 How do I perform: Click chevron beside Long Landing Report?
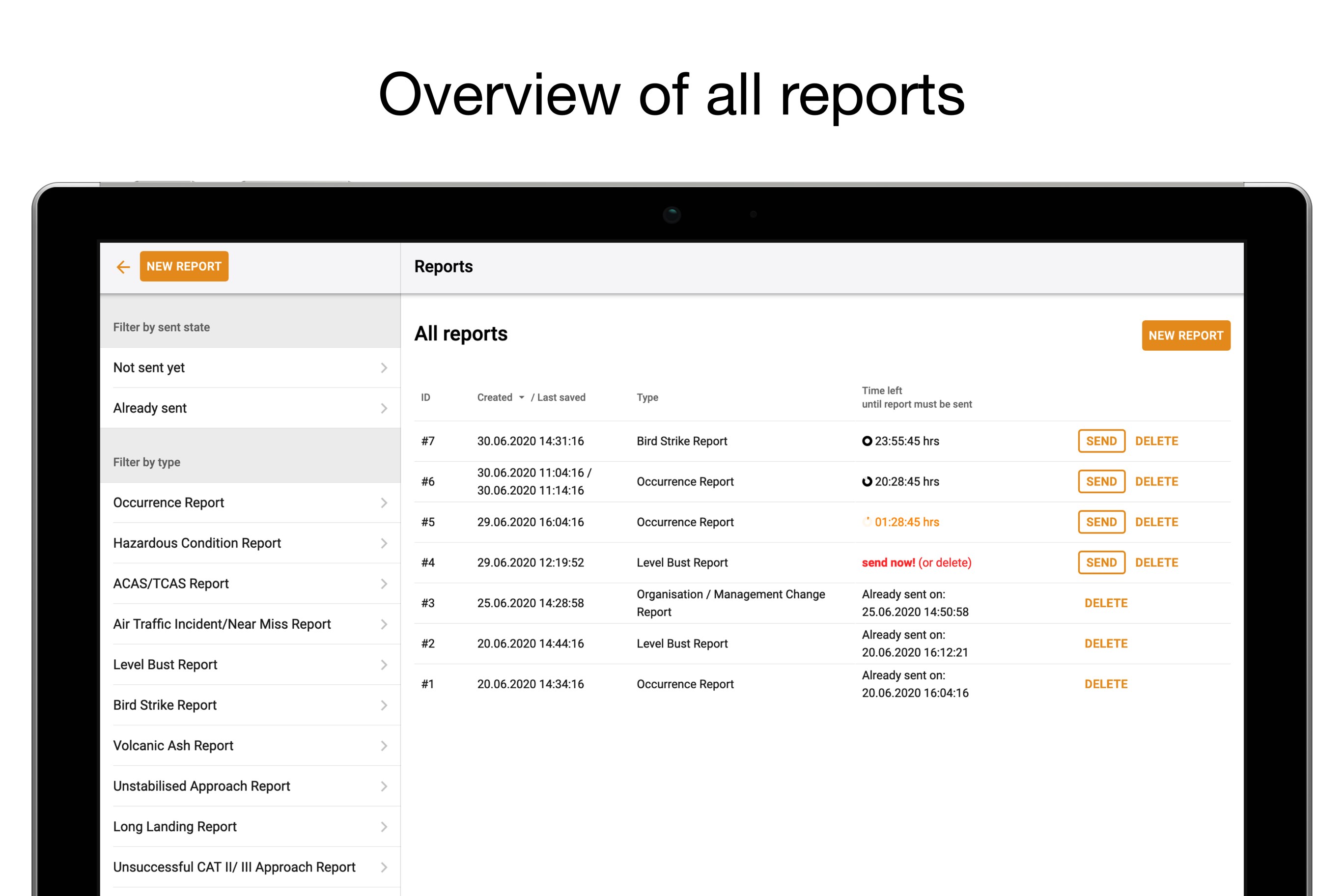pyautogui.click(x=384, y=827)
